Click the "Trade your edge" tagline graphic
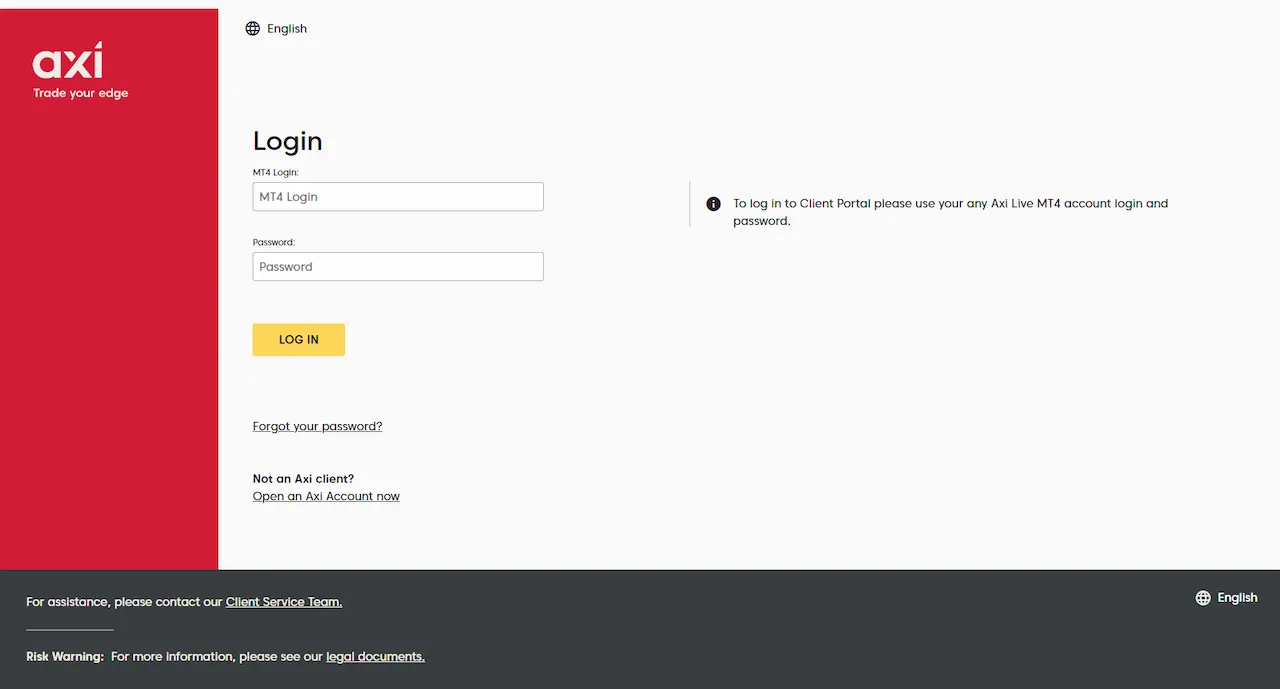The width and height of the screenshot is (1280, 689). [x=80, y=92]
